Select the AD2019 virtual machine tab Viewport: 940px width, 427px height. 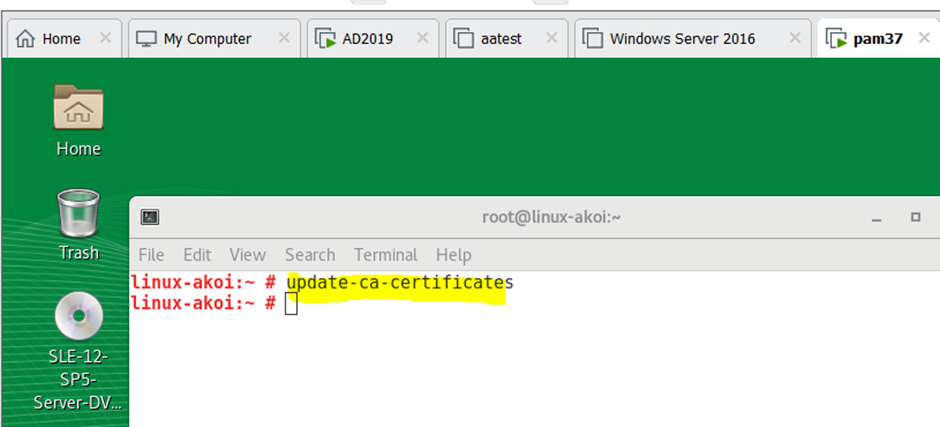click(368, 39)
